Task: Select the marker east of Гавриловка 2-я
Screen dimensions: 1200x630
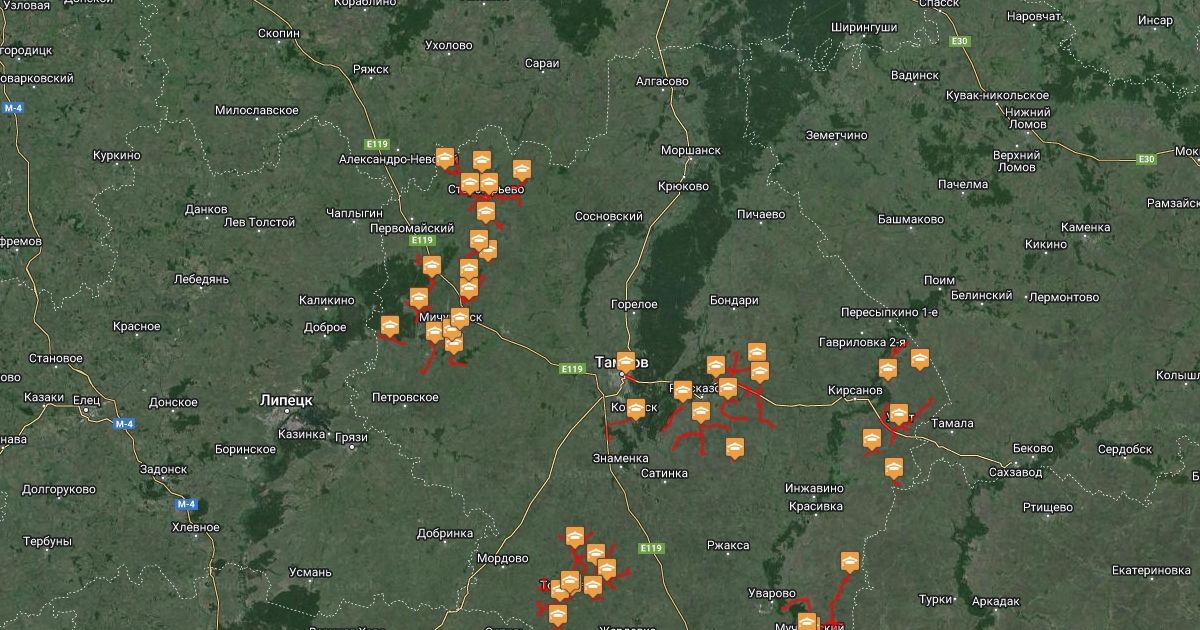Action: pyautogui.click(x=920, y=358)
